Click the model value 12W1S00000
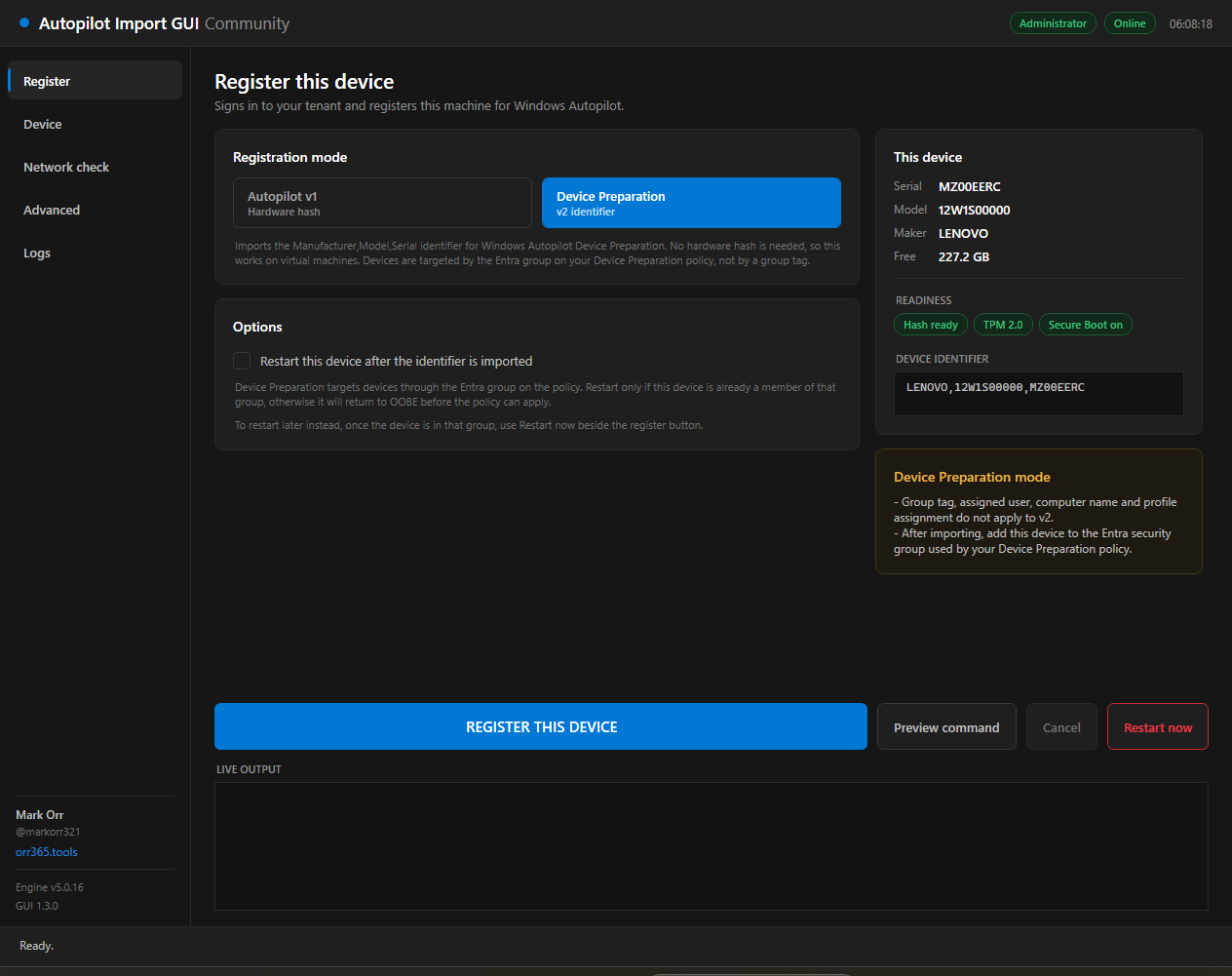1232x976 pixels. (975, 210)
